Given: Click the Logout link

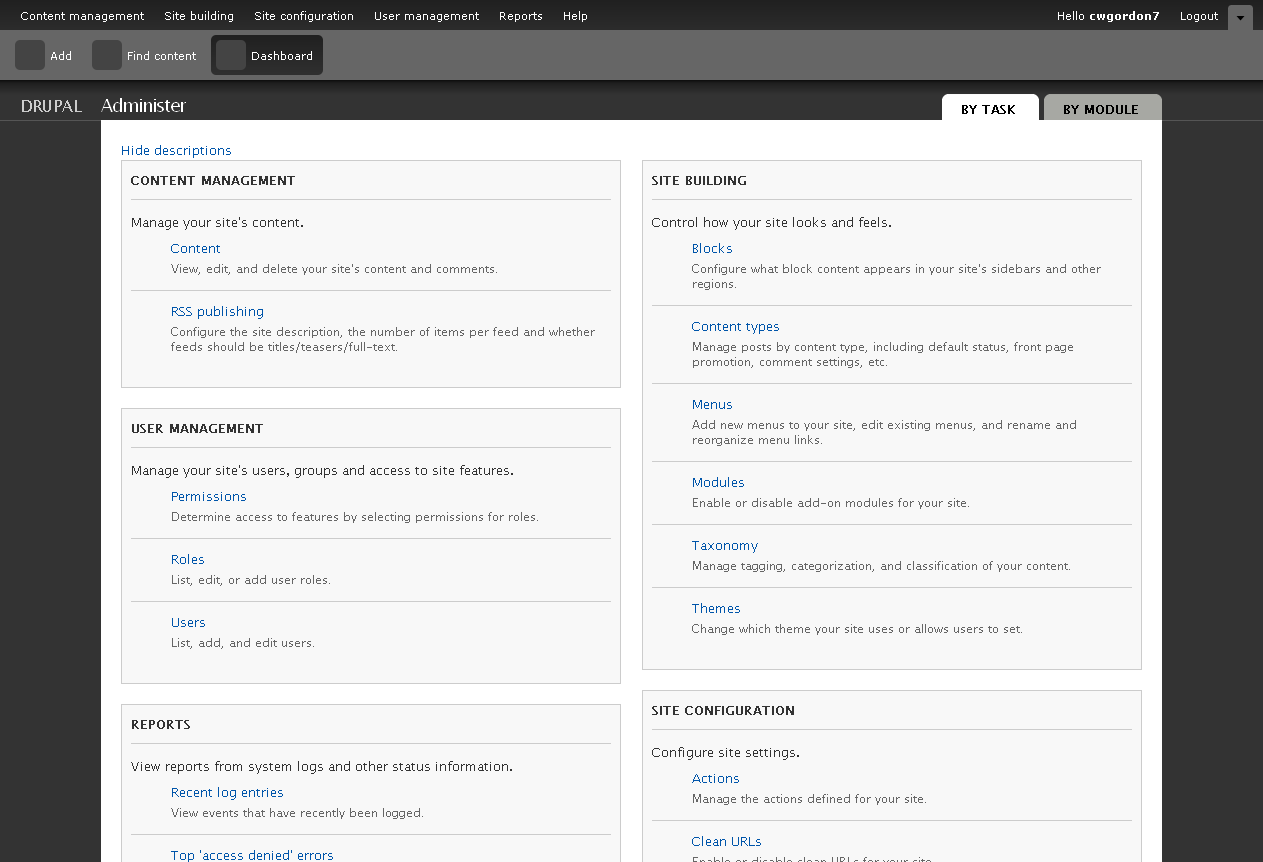Looking at the screenshot, I should coord(1199,16).
